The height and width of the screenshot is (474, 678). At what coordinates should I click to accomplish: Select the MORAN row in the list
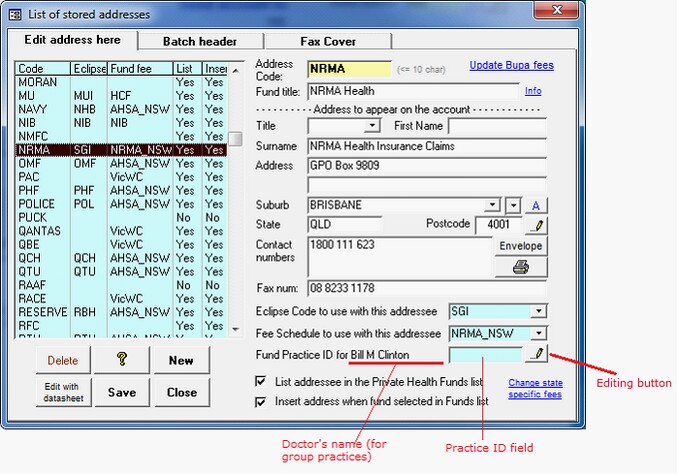pyautogui.click(x=121, y=82)
